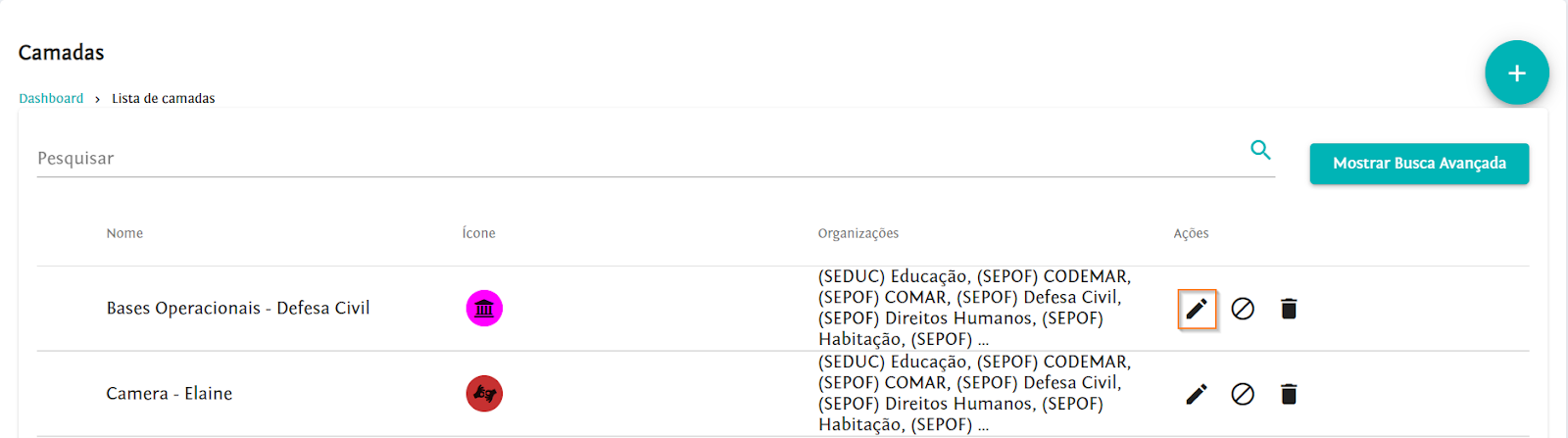1568x438 pixels.
Task: Select the Bases Operacionais - Defesa Civil row name
Action: click(x=238, y=309)
